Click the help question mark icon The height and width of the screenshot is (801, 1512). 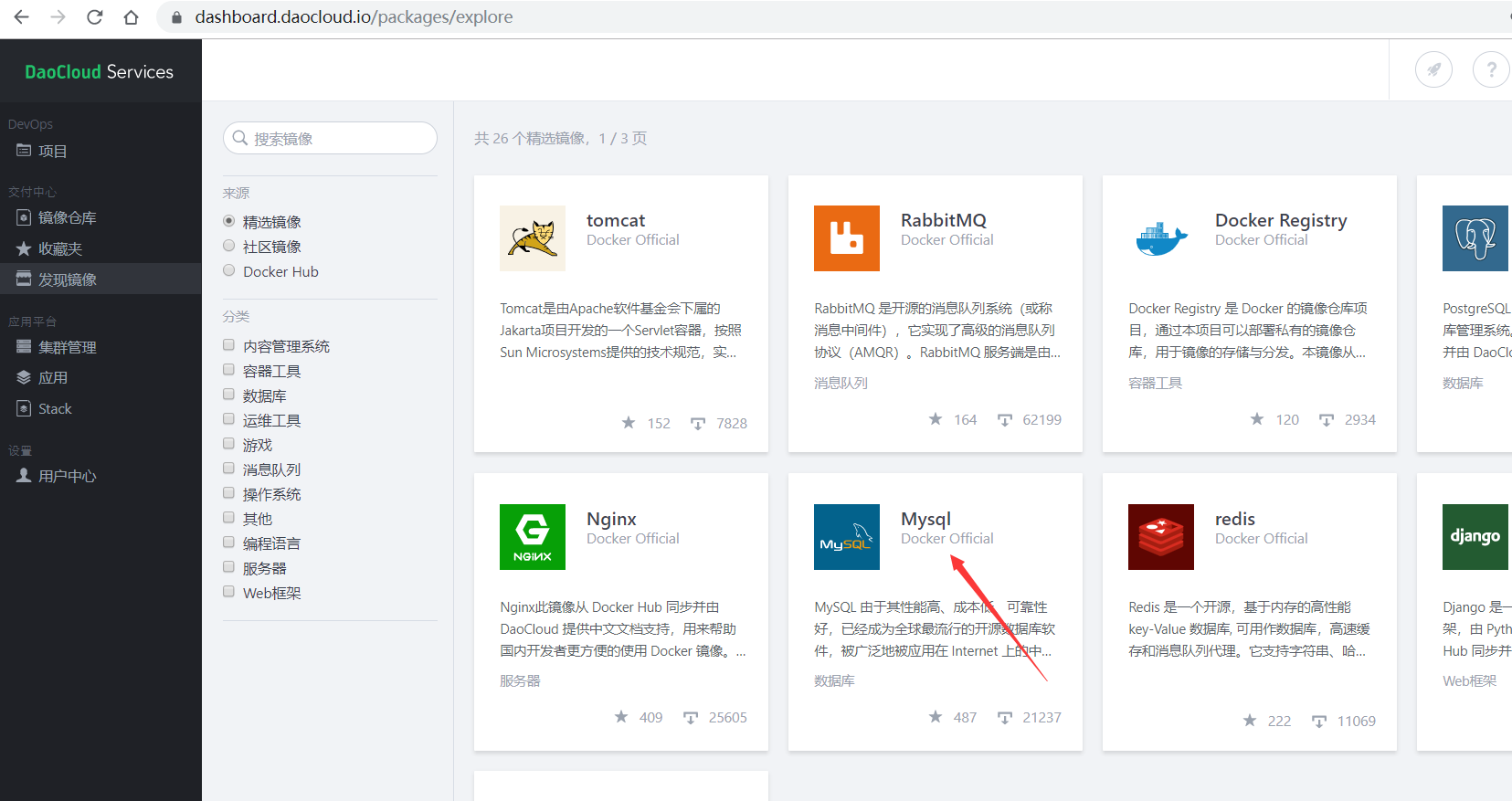coord(1491,69)
